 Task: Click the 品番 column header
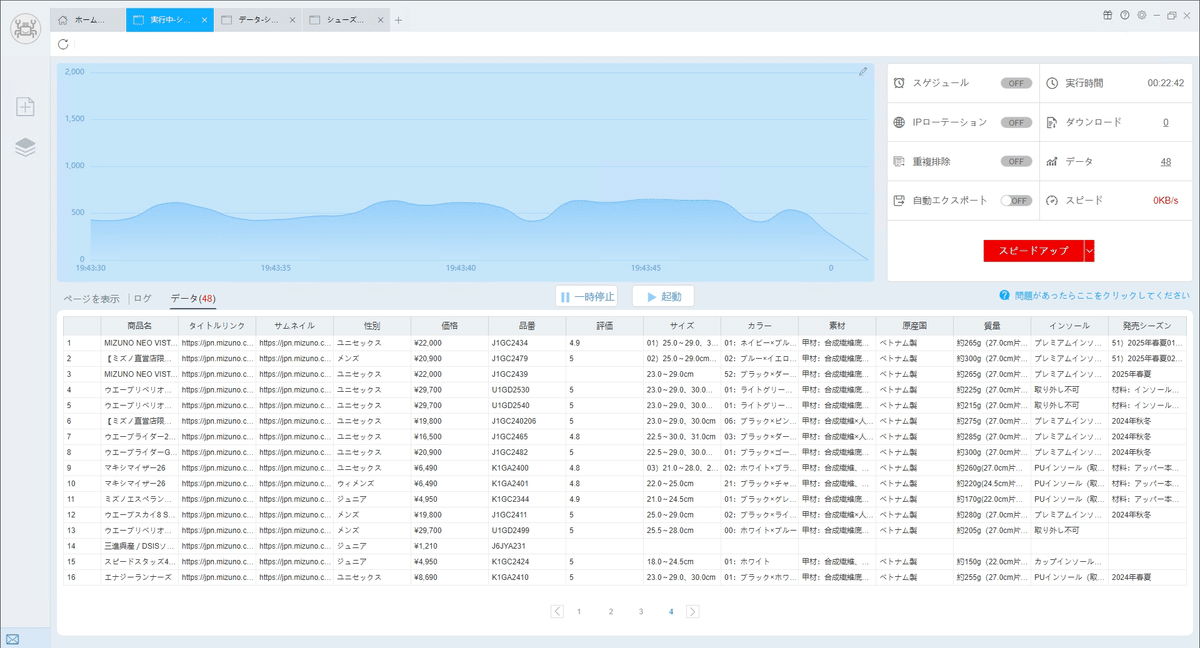point(527,326)
